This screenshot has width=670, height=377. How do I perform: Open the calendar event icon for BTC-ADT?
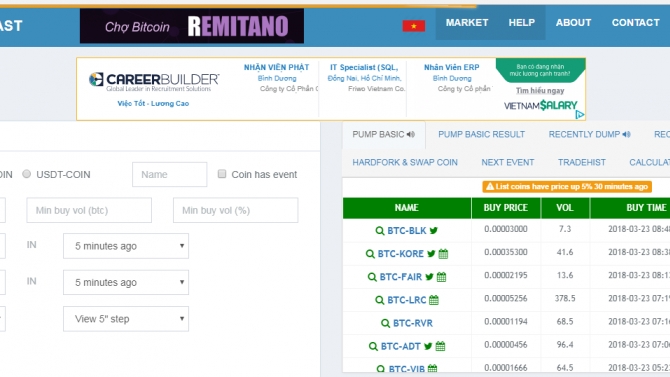441,346
